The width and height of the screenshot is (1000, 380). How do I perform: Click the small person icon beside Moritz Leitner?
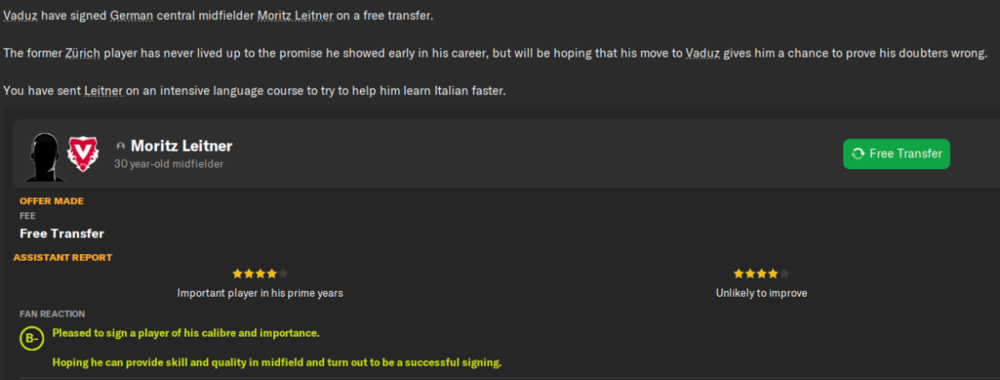(121, 147)
